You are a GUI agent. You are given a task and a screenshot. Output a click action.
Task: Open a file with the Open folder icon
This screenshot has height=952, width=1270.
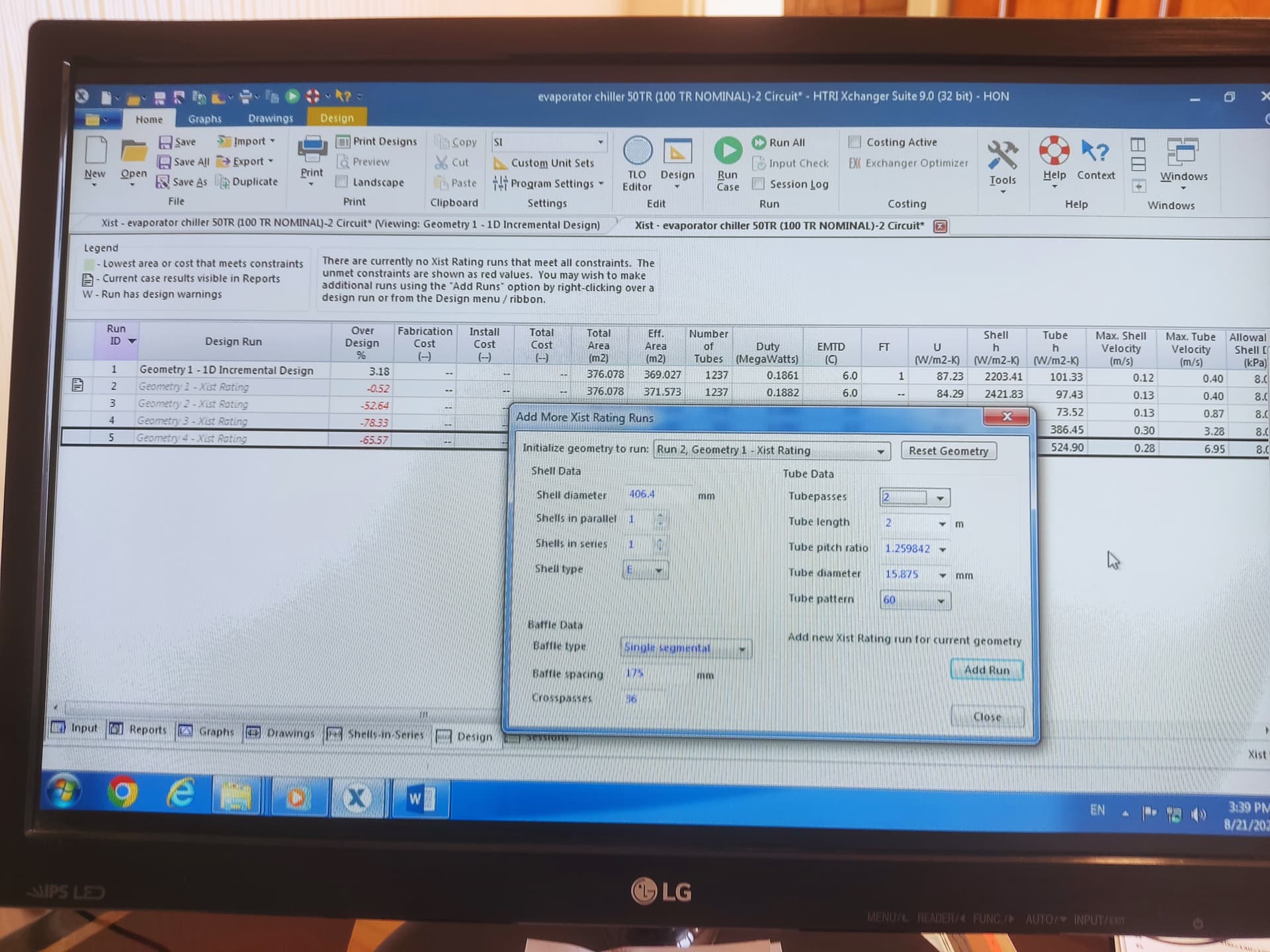tap(133, 153)
